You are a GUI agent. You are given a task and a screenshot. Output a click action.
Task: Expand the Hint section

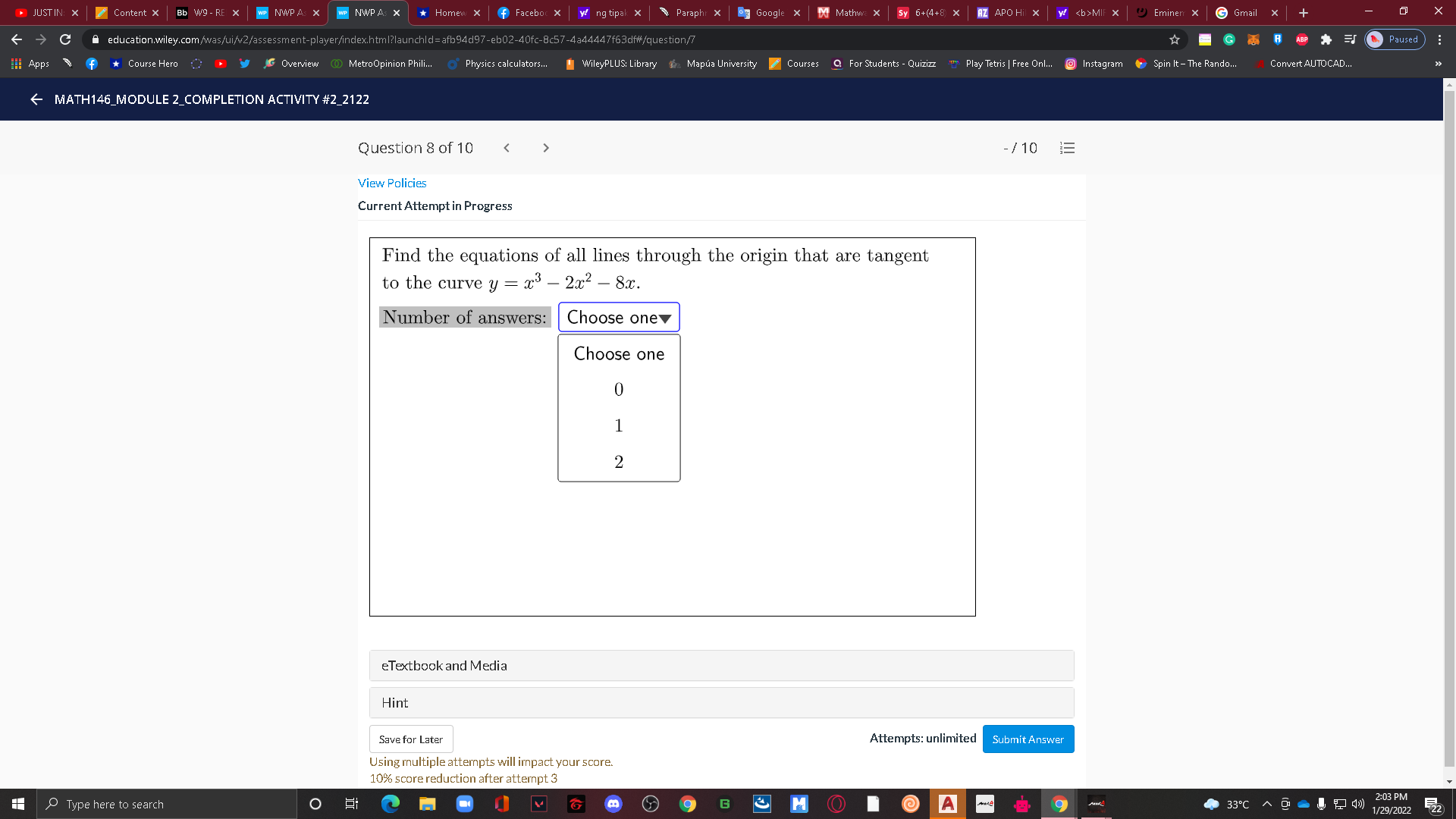pyautogui.click(x=394, y=703)
